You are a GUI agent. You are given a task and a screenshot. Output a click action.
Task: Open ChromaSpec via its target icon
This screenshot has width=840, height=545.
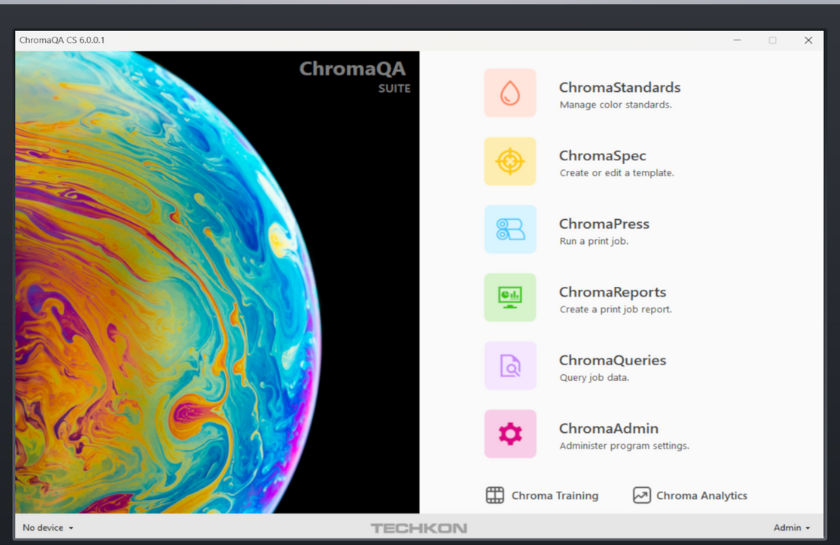(510, 161)
